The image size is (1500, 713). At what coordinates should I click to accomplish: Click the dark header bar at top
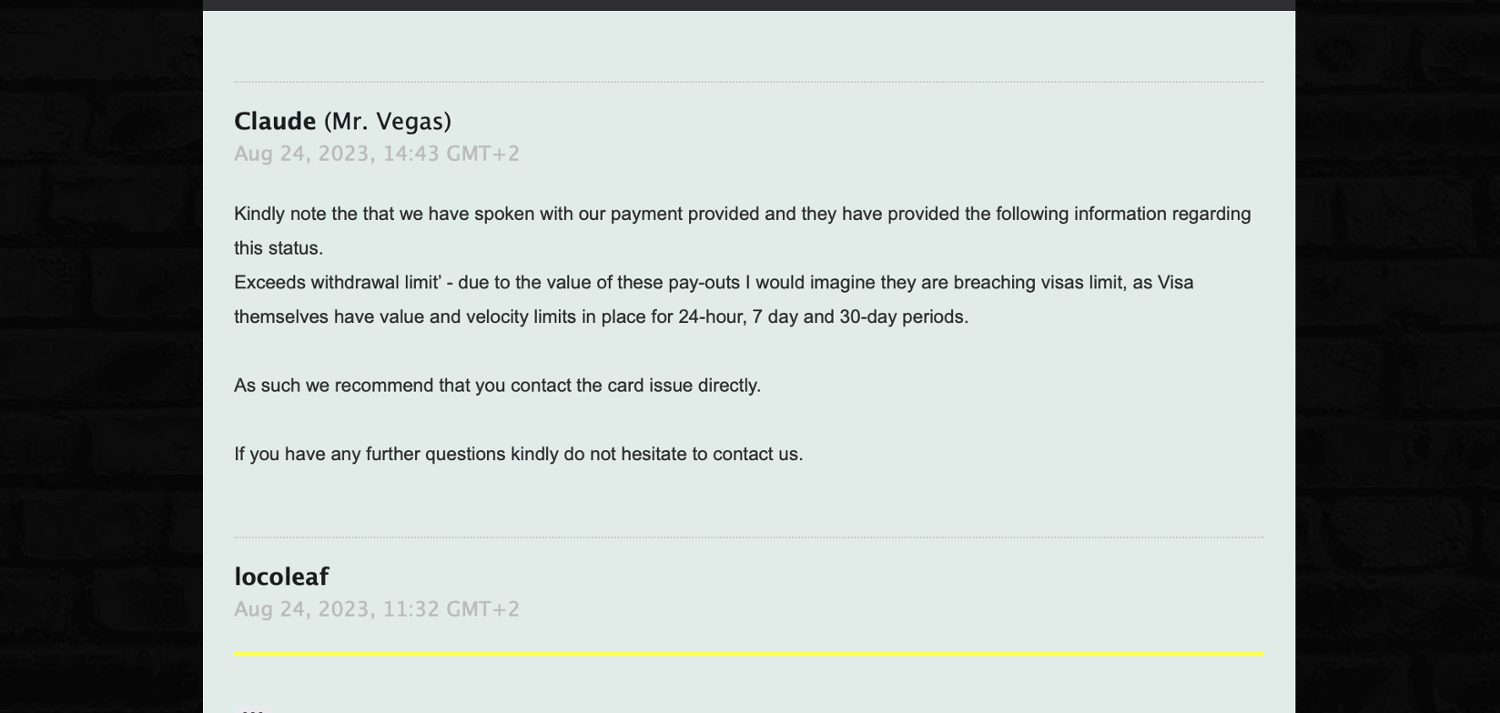[748, 5]
